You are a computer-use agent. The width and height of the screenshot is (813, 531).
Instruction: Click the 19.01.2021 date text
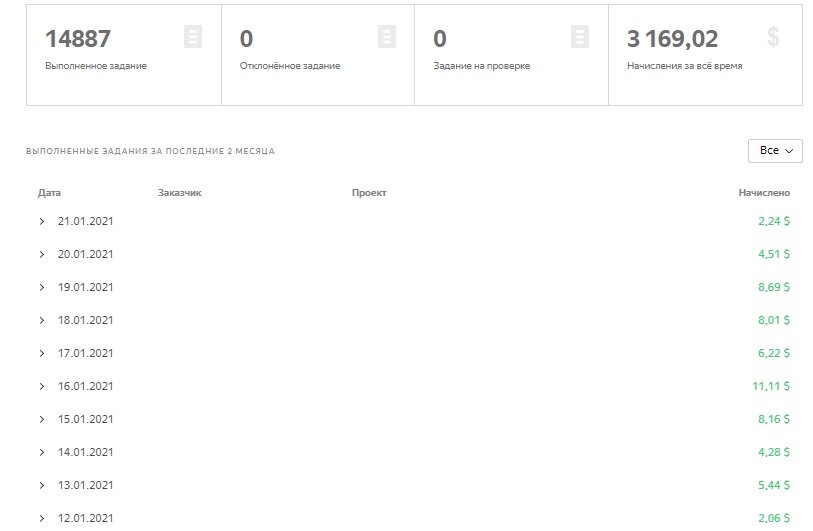(86, 287)
